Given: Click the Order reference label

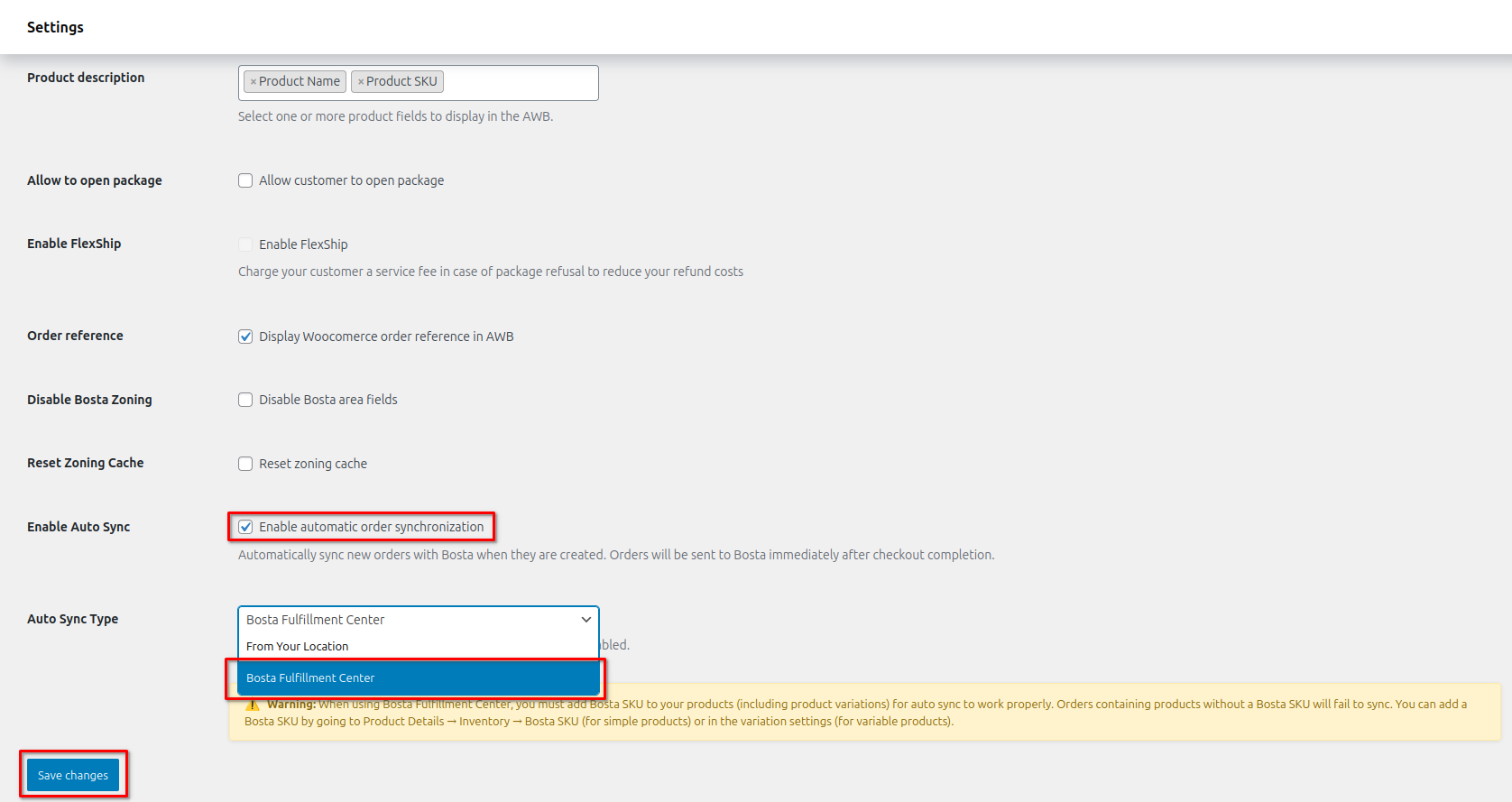Looking at the screenshot, I should pyautogui.click(x=75, y=336).
